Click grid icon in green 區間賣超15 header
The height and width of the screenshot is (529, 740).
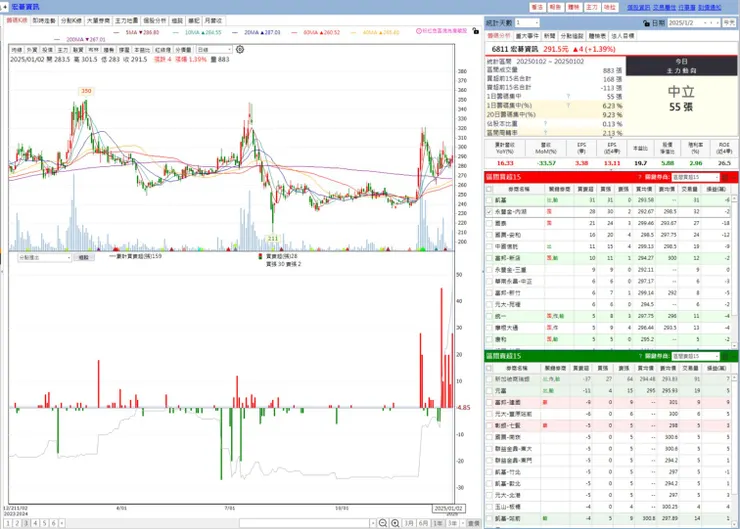725,356
